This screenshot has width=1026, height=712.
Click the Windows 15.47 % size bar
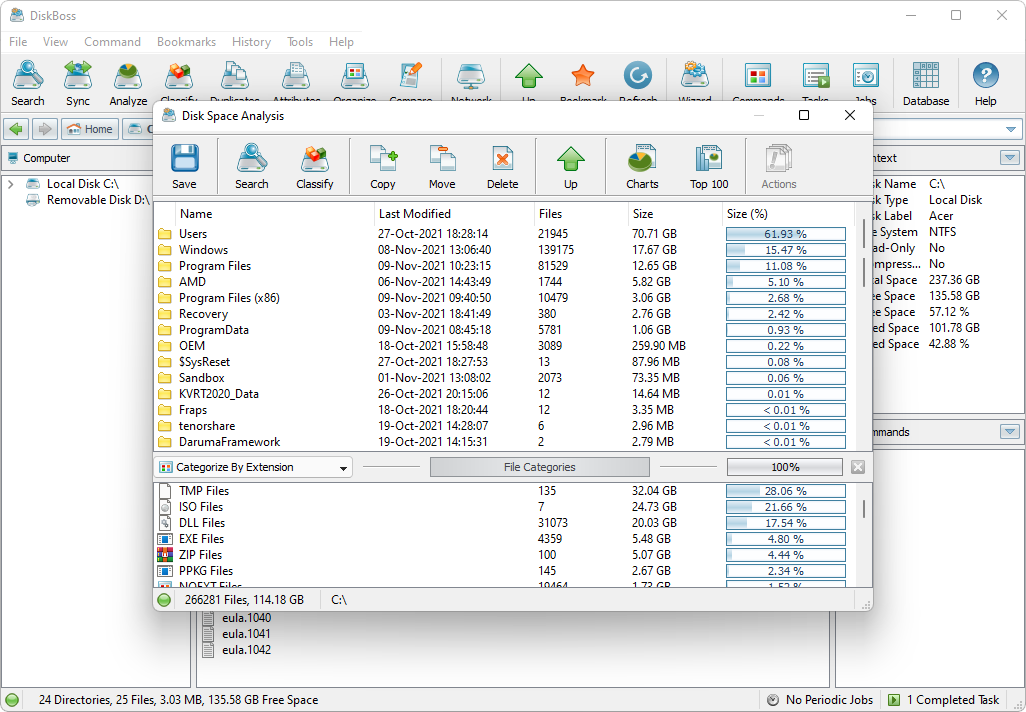click(785, 250)
